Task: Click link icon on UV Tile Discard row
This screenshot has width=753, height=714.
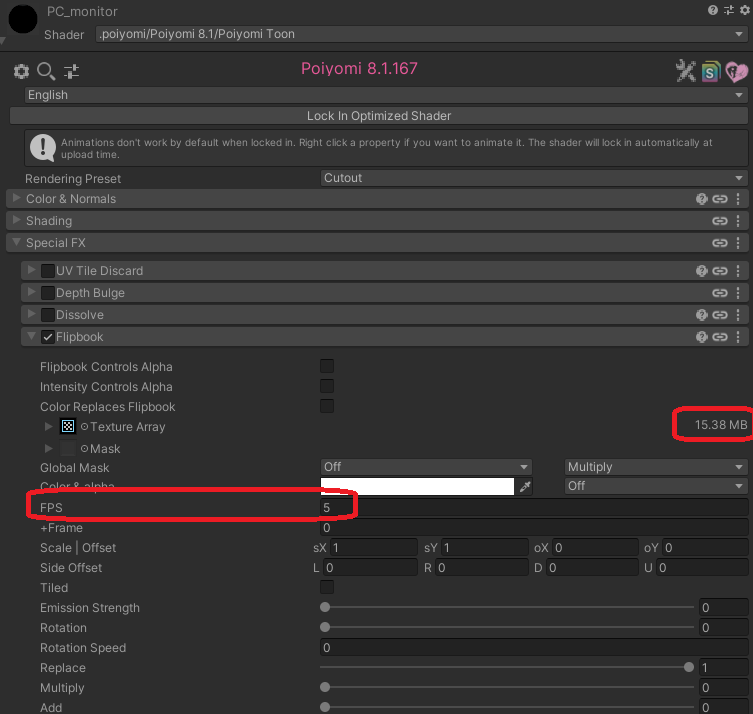Action: click(x=719, y=271)
